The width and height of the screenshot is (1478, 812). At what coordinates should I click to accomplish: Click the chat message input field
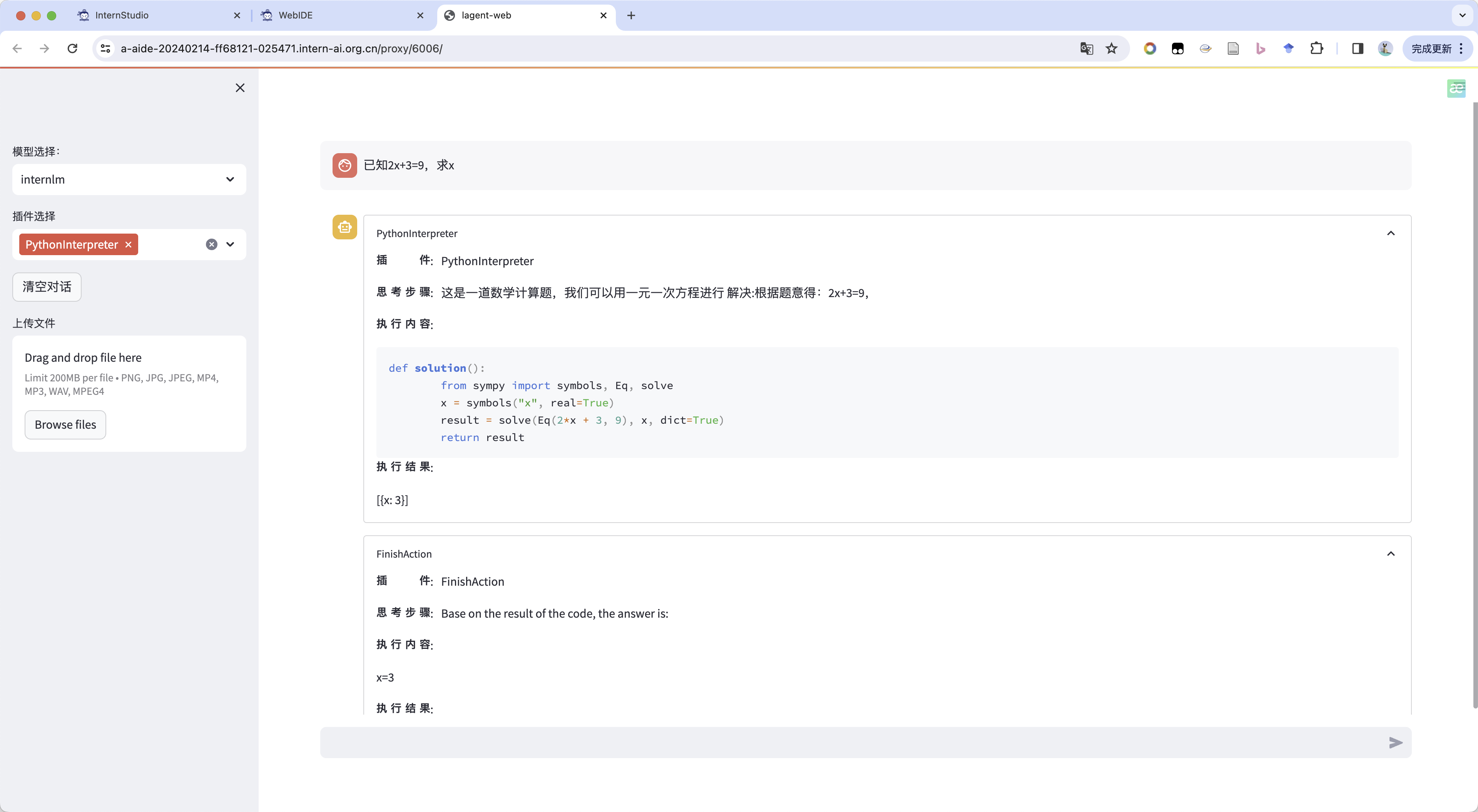click(849, 743)
